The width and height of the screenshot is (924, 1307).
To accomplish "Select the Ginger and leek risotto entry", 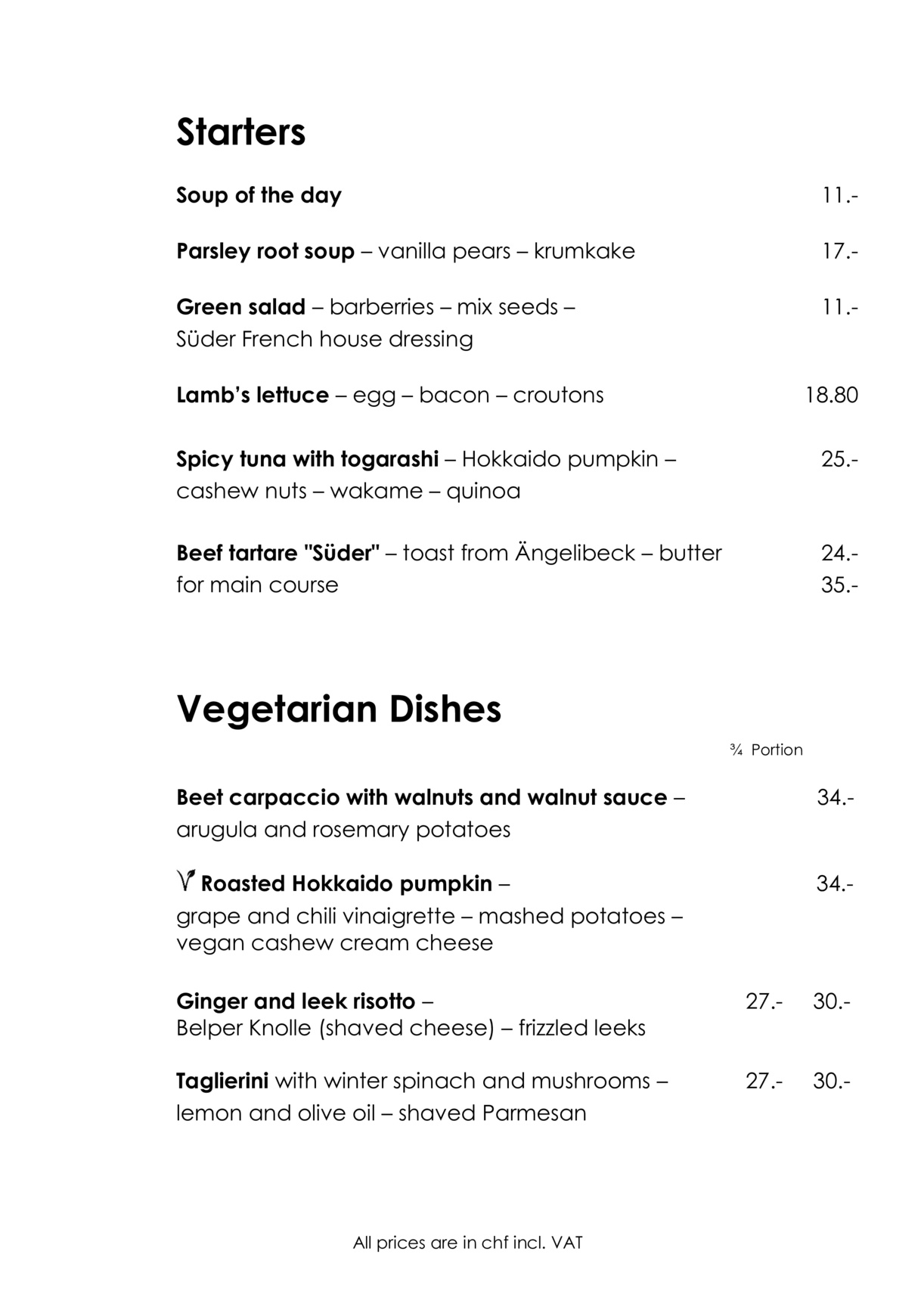I will 296,1001.
